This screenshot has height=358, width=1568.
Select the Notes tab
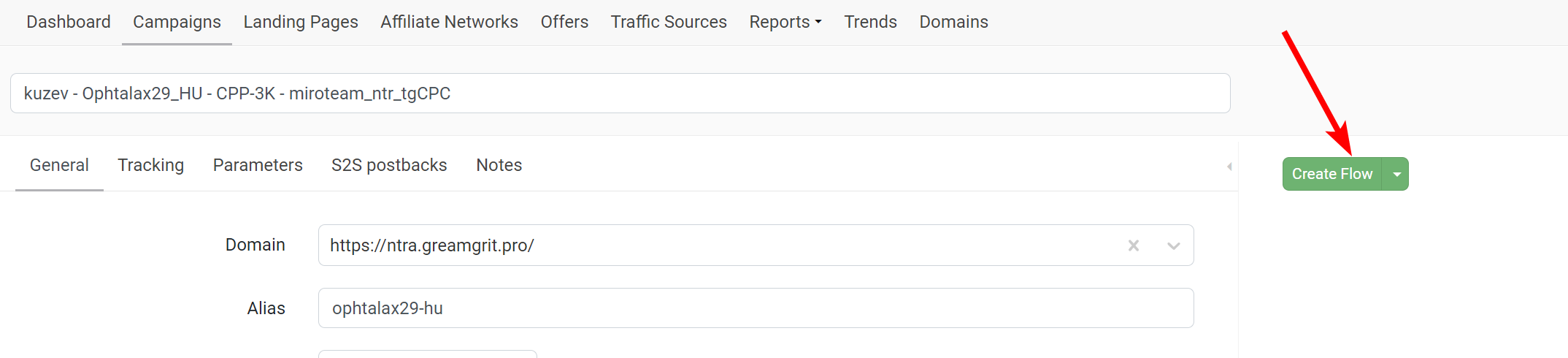coord(499,165)
